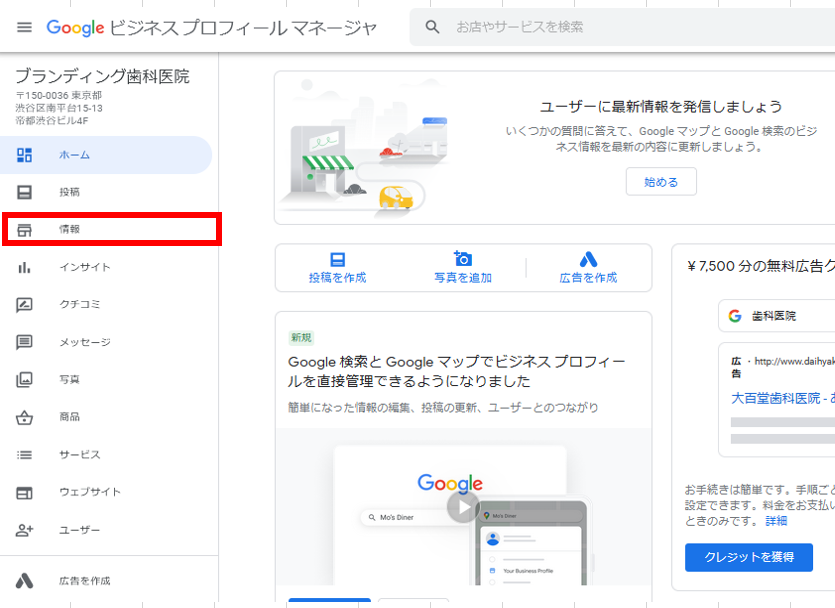Image resolution: width=835 pixels, height=608 pixels.
Task: Click the ユーザー add-person icon
Action: pyautogui.click(x=24, y=530)
